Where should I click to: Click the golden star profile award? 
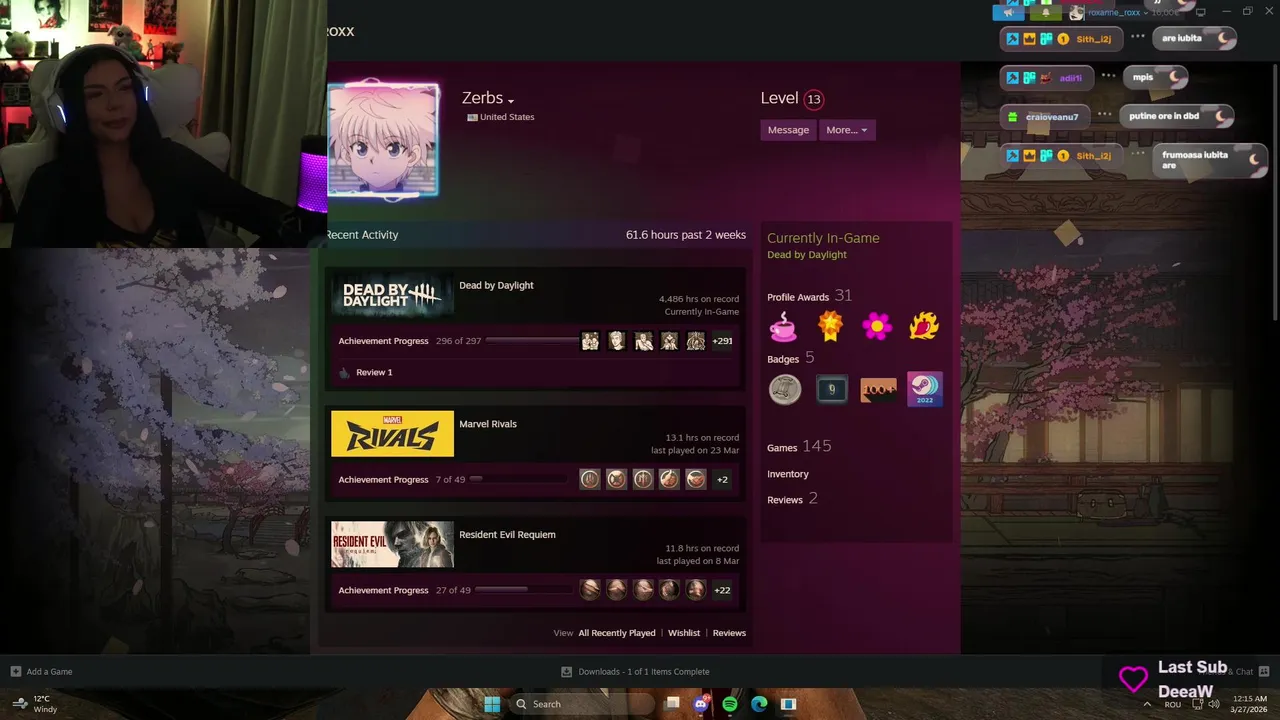tap(830, 326)
